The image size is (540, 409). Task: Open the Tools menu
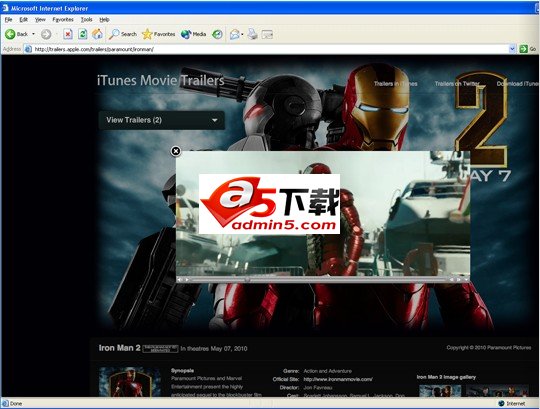coord(86,20)
